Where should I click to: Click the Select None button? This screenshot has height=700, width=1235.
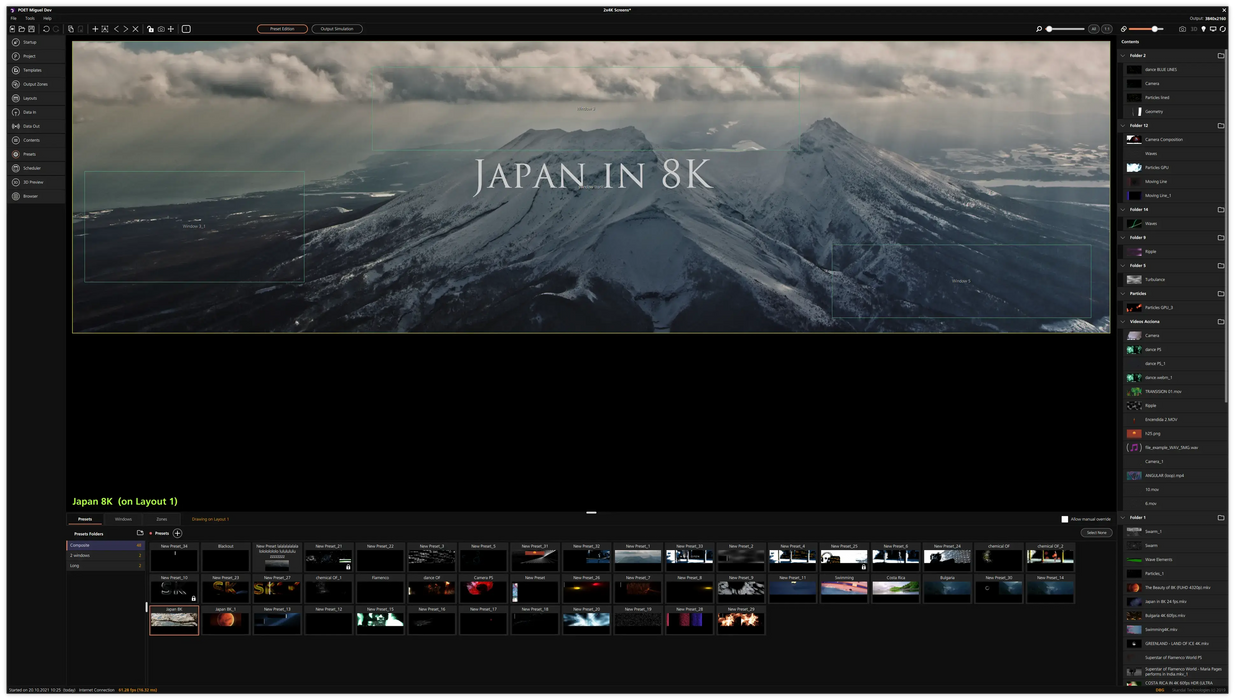pyautogui.click(x=1096, y=533)
